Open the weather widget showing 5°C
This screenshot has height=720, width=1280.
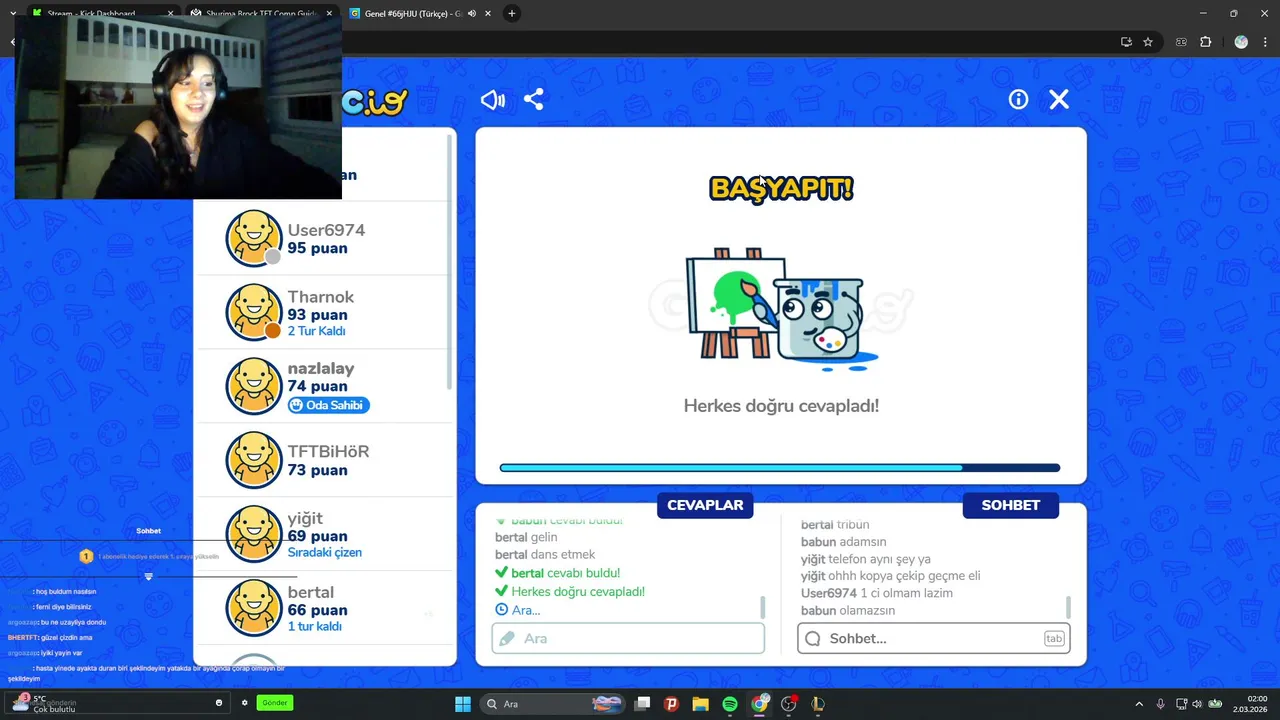(44, 704)
